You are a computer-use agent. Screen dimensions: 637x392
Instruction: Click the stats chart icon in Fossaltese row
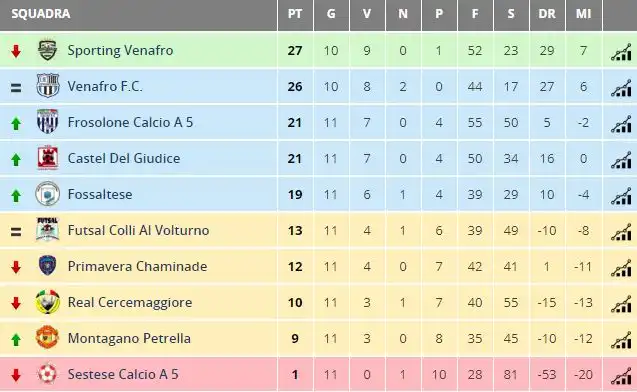point(621,196)
